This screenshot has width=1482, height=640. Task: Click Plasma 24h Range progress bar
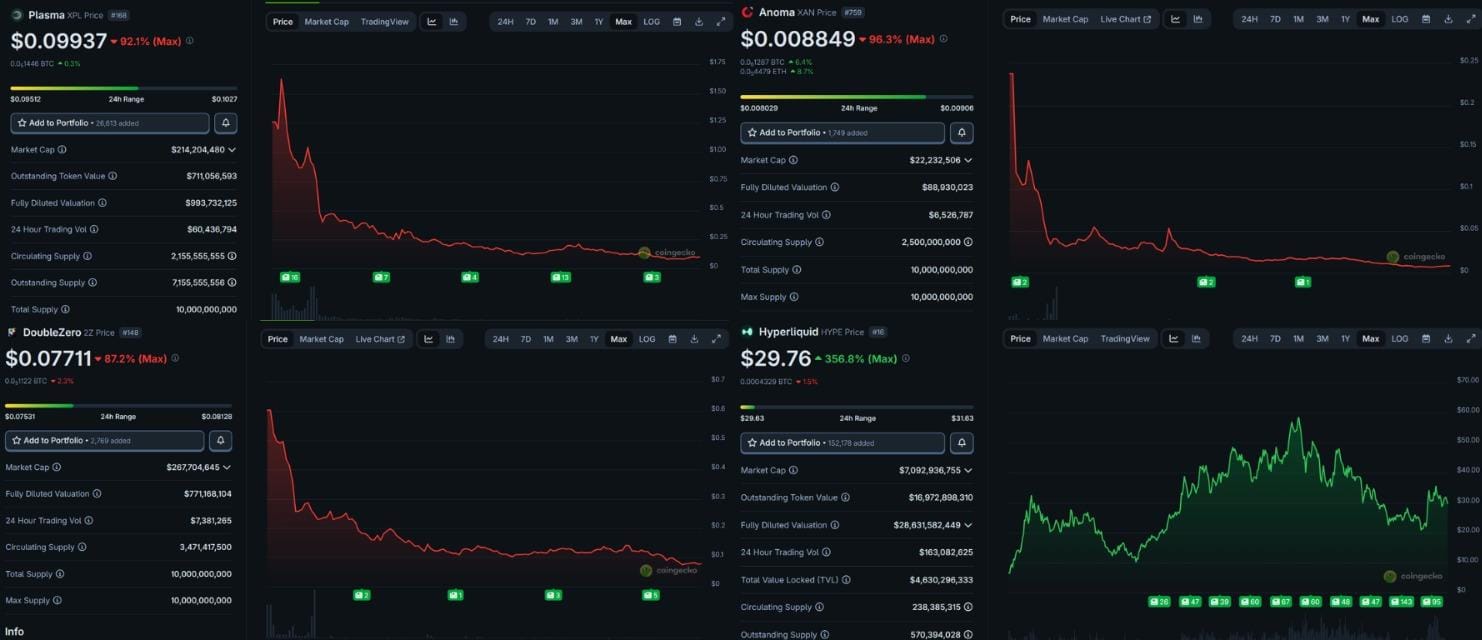click(124, 88)
